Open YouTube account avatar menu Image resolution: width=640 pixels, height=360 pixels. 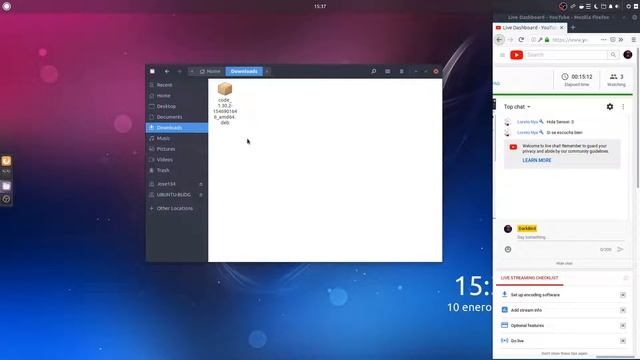[x=628, y=55]
